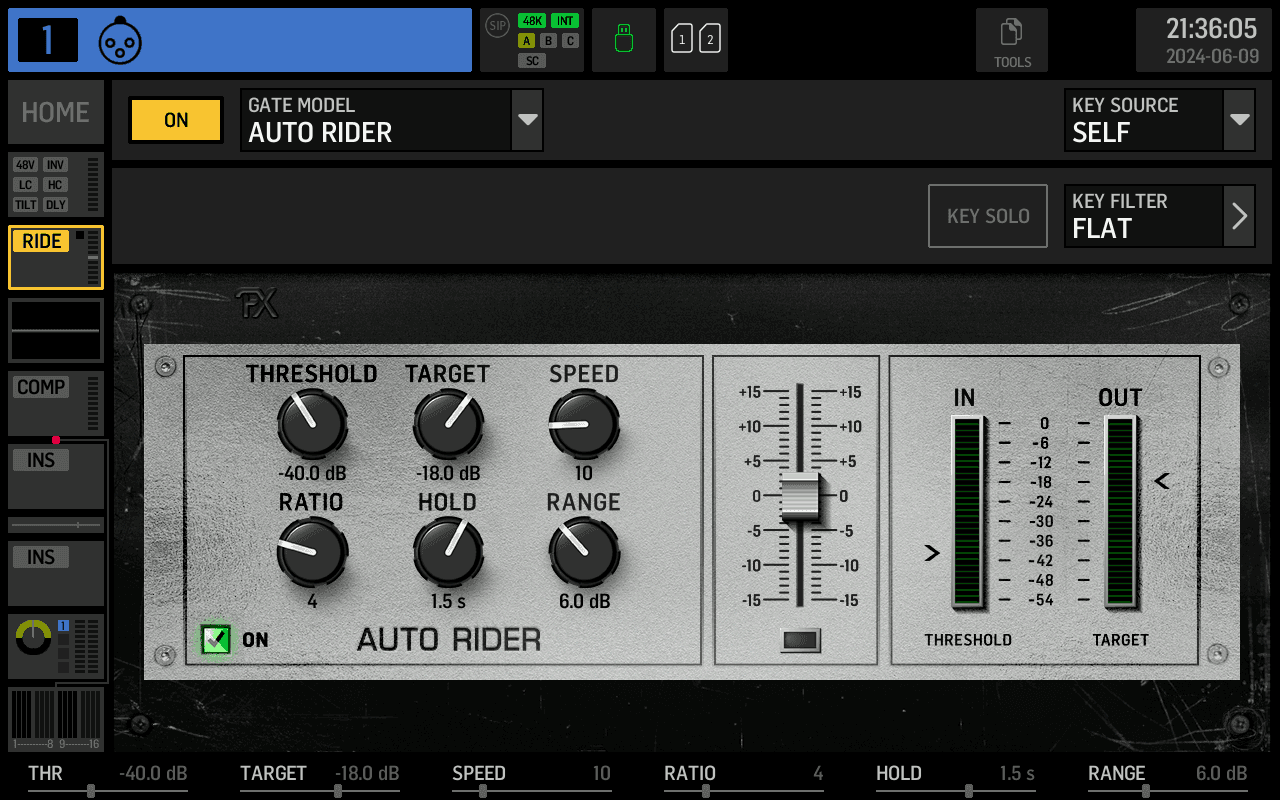The width and height of the screenshot is (1280, 800).
Task: Click the TARGET knob
Action: click(x=448, y=423)
